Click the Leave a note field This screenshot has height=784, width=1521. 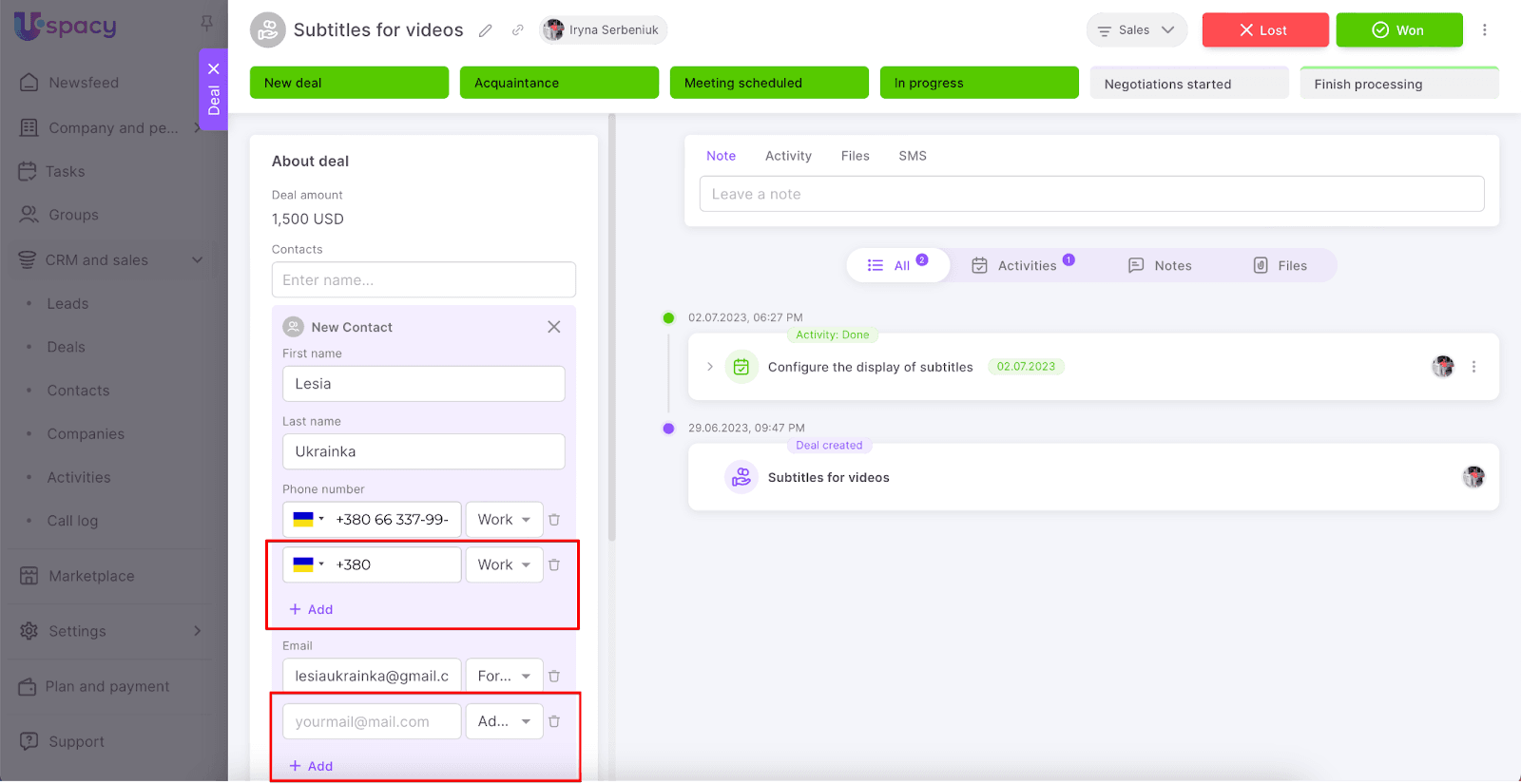click(1091, 194)
